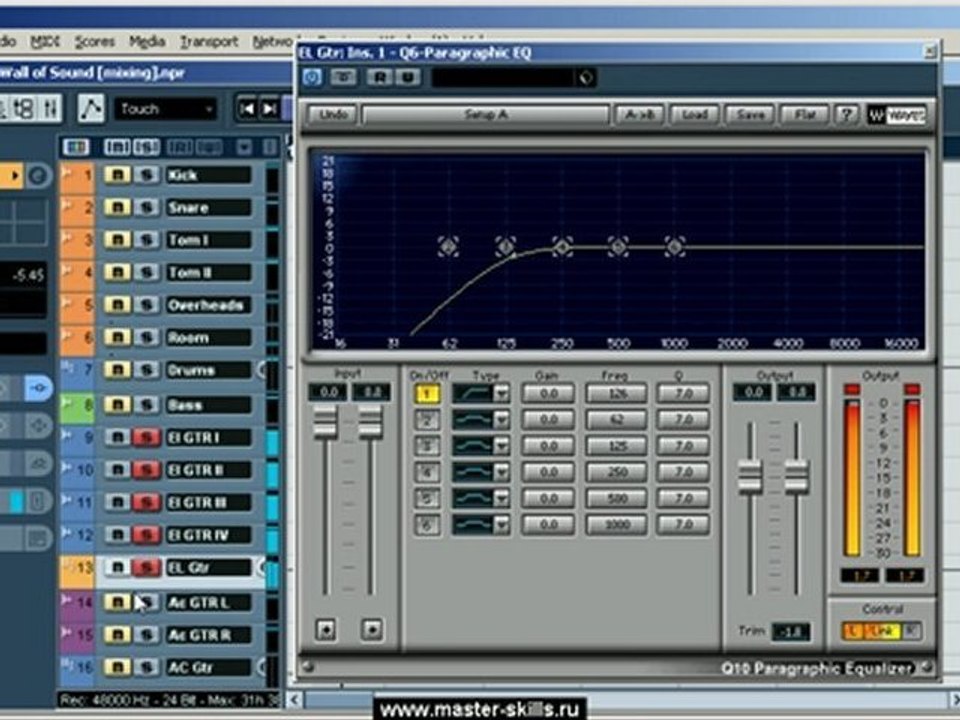The image size is (960, 720).
Task: Open the mixer using the faders toolbar icon
Action: 51,109
